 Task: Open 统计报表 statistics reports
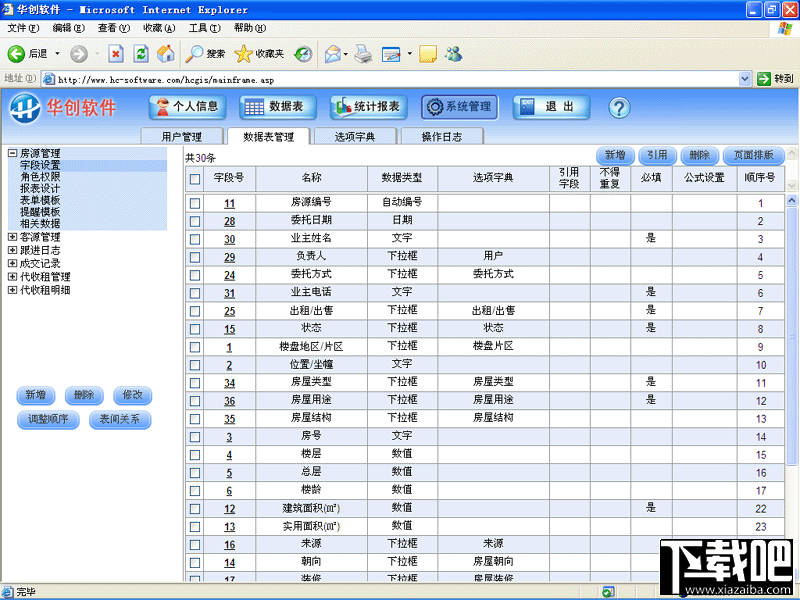(368, 107)
